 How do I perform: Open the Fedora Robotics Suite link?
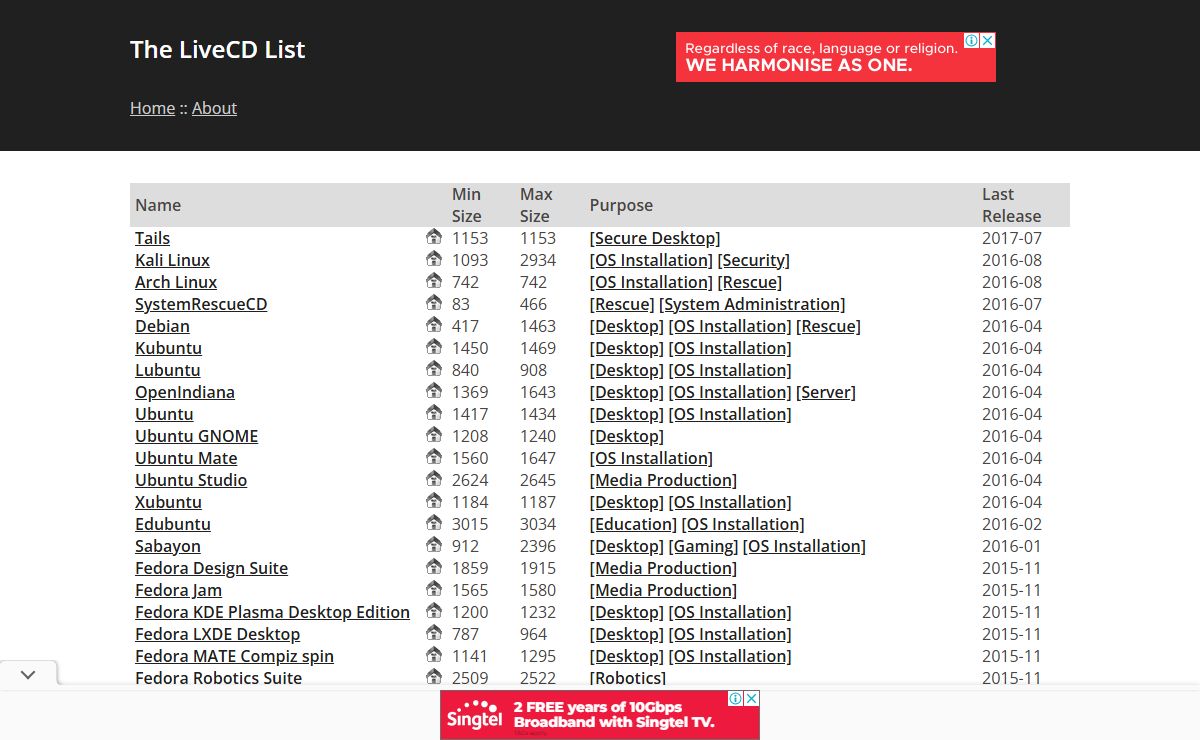(218, 678)
